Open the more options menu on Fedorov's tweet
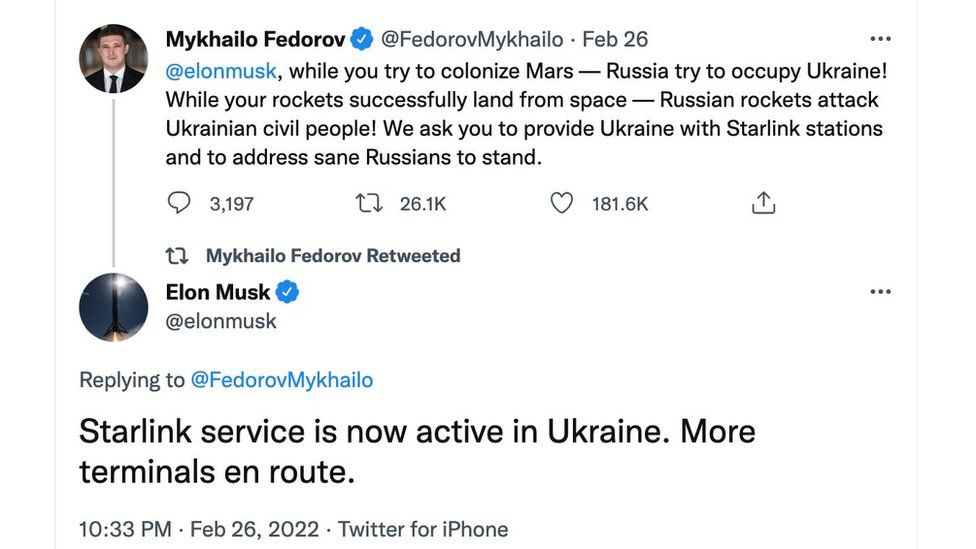The image size is (976, 549). (880, 40)
